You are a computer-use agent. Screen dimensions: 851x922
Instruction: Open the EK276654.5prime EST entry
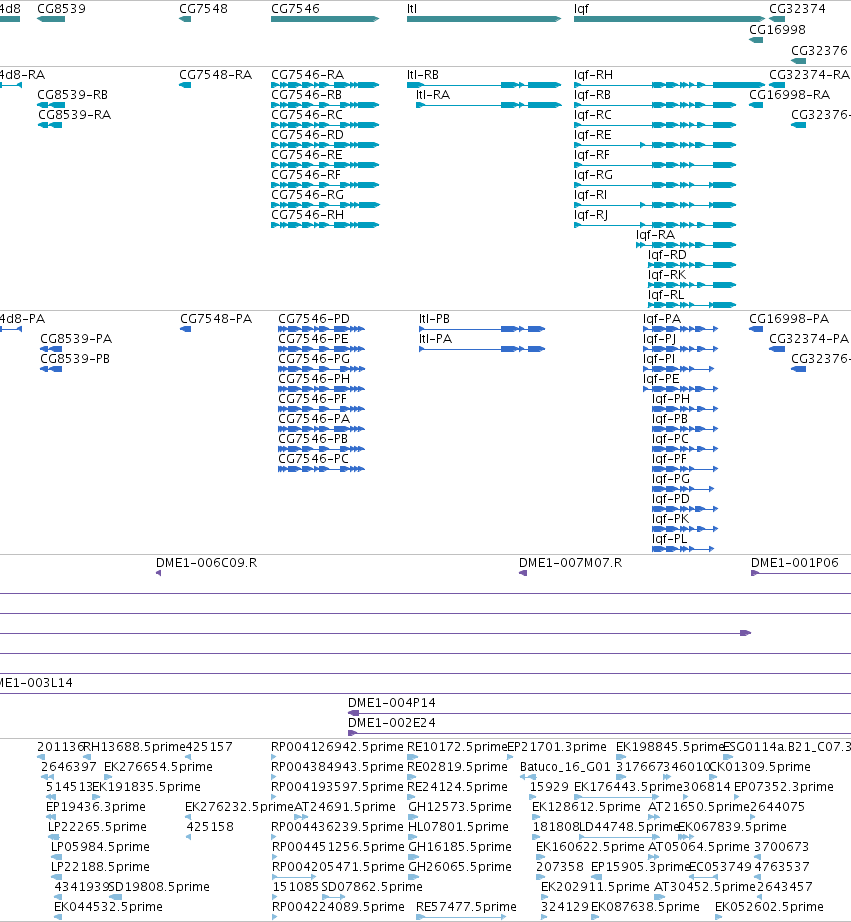pyautogui.click(x=158, y=767)
